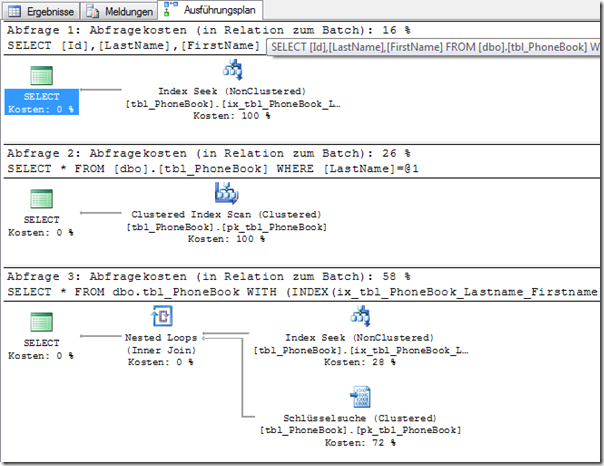This screenshot has height=466, width=604.
Task: Select the SELECT table icon in Abfrage 3
Action: coord(42,322)
